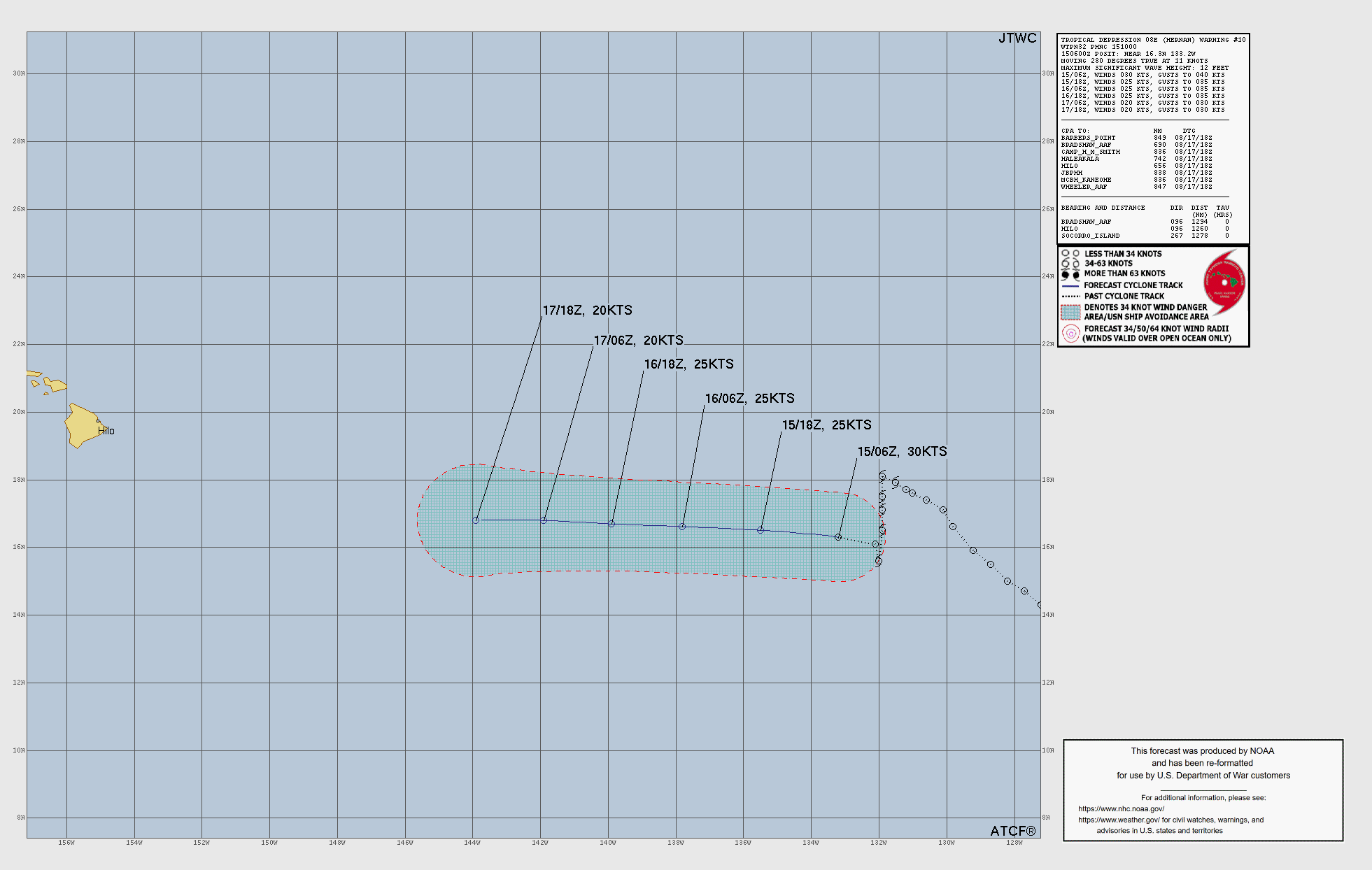
Task: Click the SOCORRO_ISLAND row in the bearing table
Action: (1145, 236)
